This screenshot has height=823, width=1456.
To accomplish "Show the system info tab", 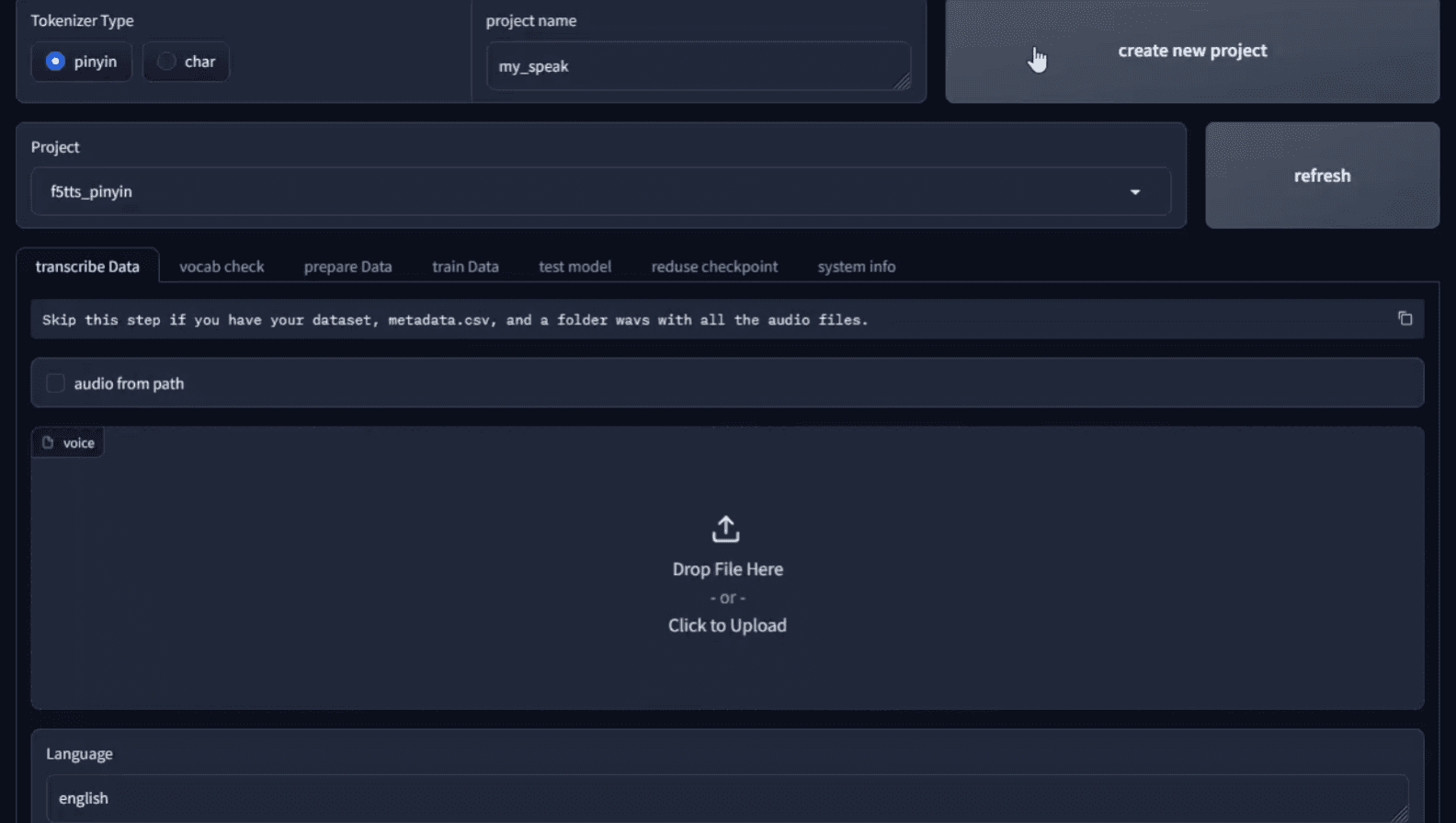I will 856,267.
